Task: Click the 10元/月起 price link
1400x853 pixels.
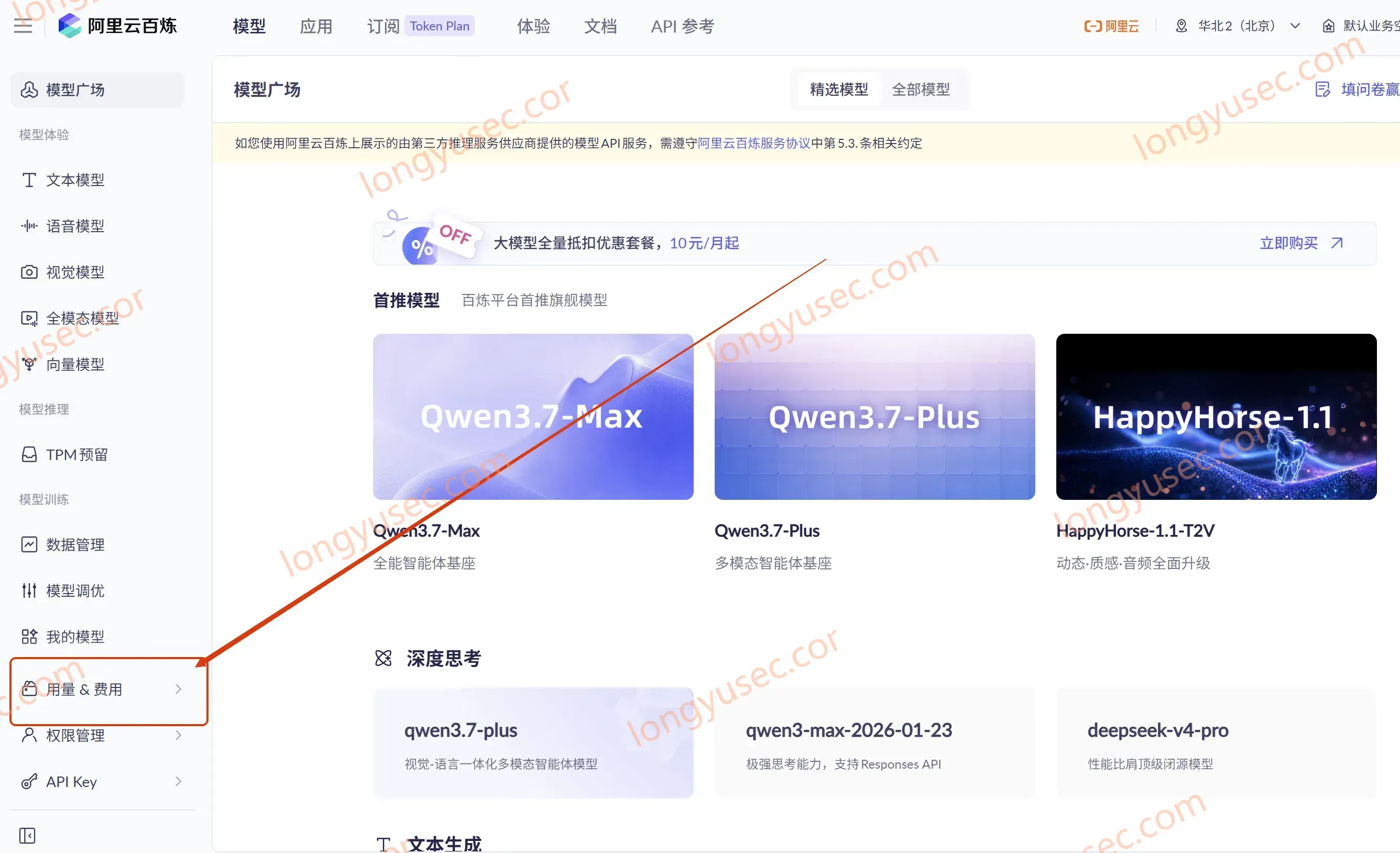Action: (x=705, y=243)
